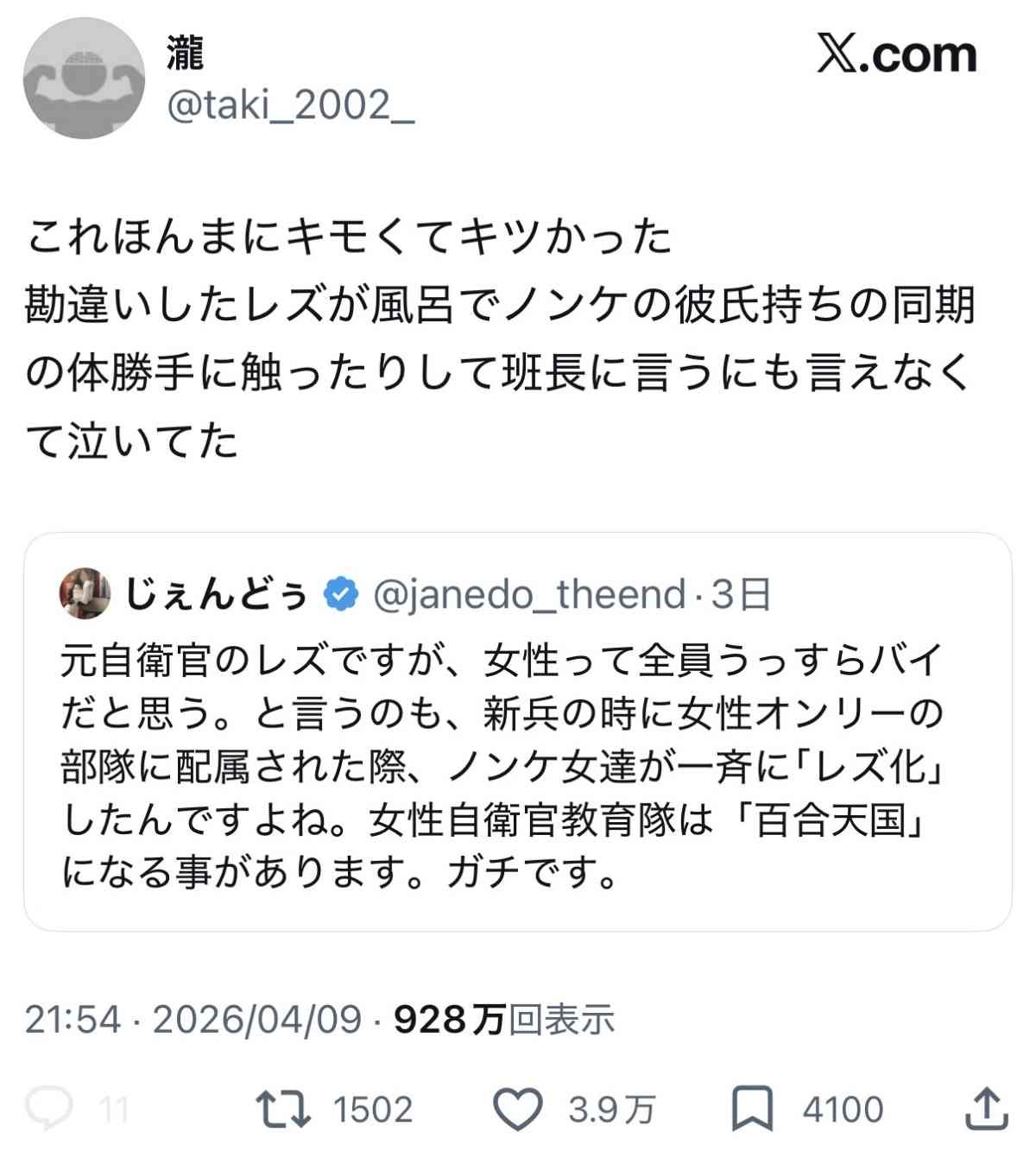Open the share upload icon
Viewport: 1036px width, 1164px height.
click(985, 1109)
